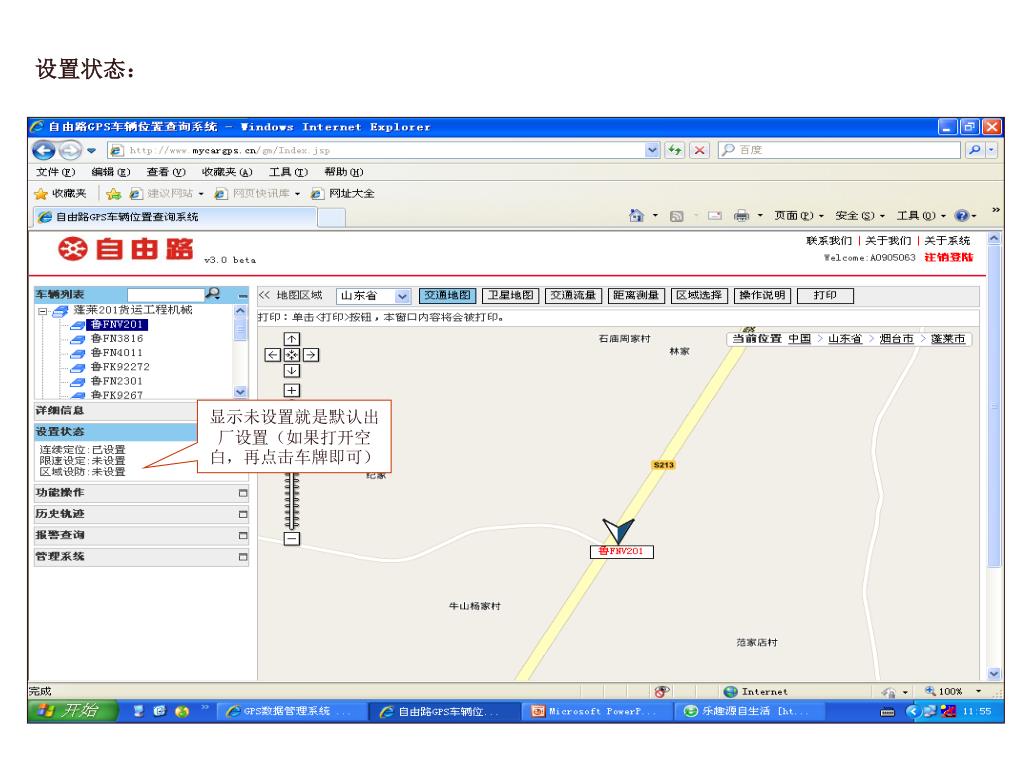This screenshot has height=768, width=1024.
Task: Collapse the 蓬莱201货运工程机械 tree node
Action: (x=42, y=312)
